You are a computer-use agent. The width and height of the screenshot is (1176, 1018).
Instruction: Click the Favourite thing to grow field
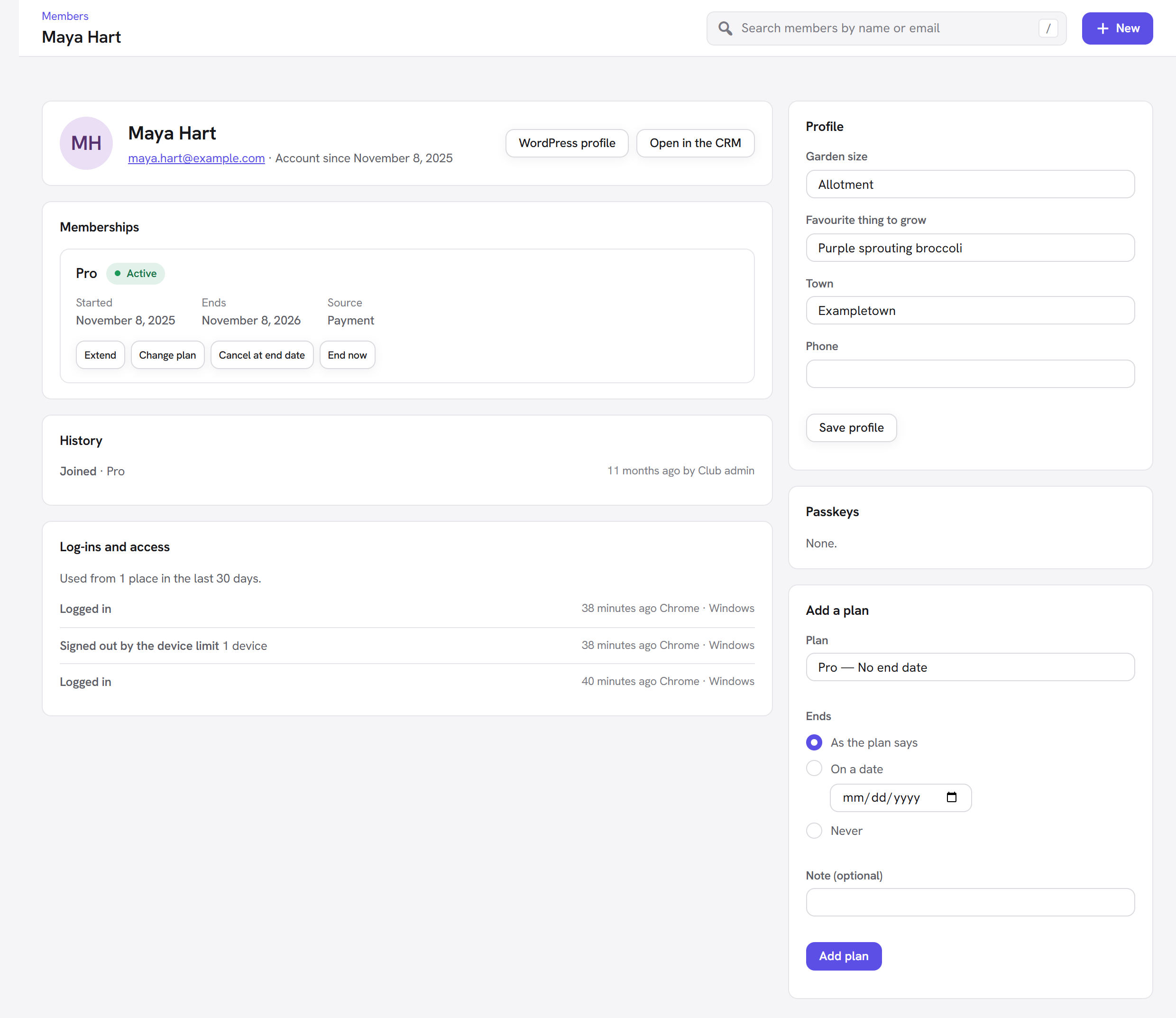[x=970, y=248]
